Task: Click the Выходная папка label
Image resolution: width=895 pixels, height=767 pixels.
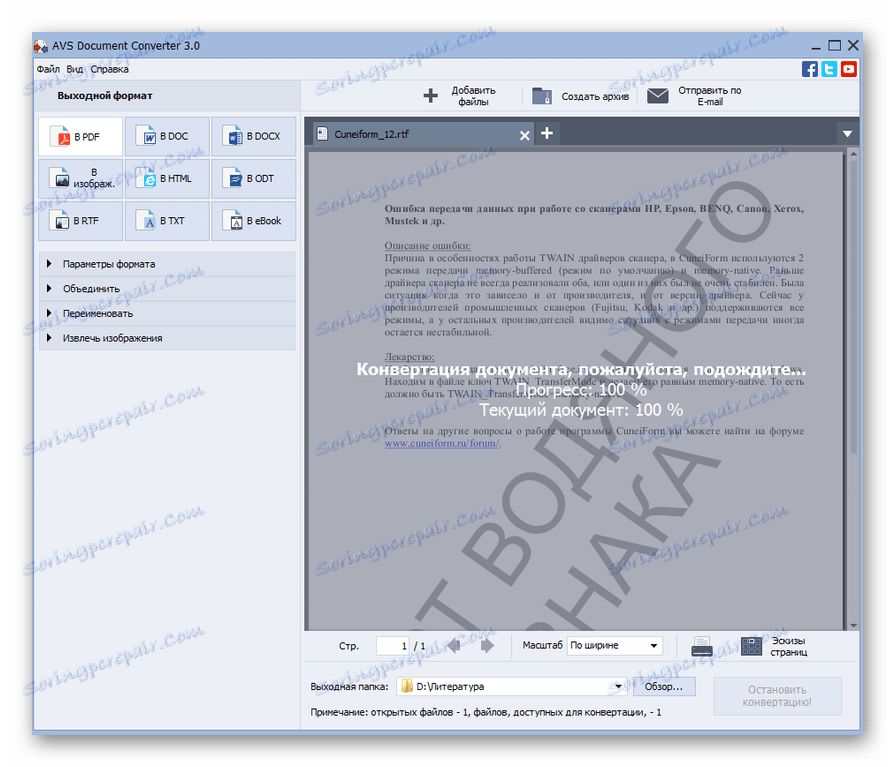Action: pyautogui.click(x=349, y=687)
